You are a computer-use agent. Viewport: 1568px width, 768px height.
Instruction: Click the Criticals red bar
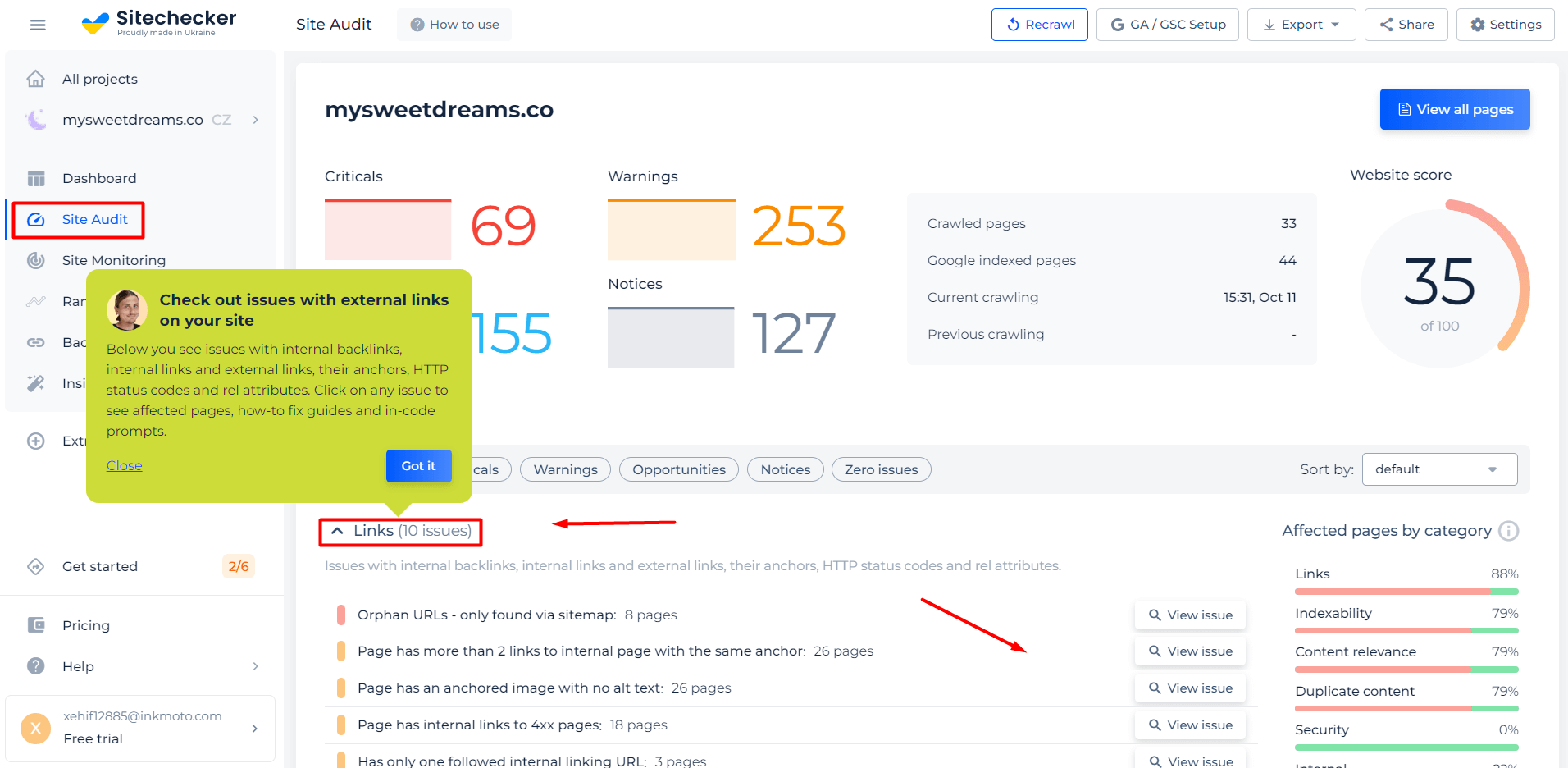(x=388, y=230)
